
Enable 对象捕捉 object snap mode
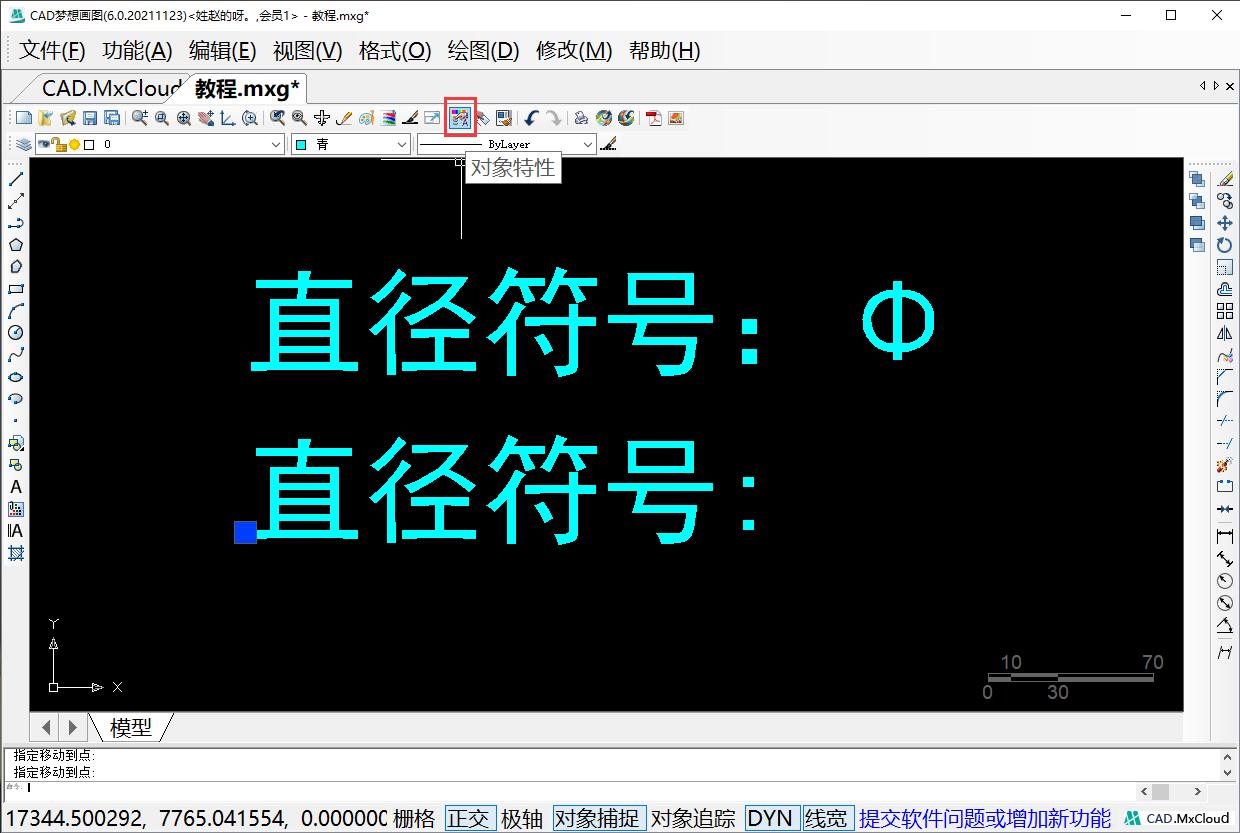[x=598, y=818]
